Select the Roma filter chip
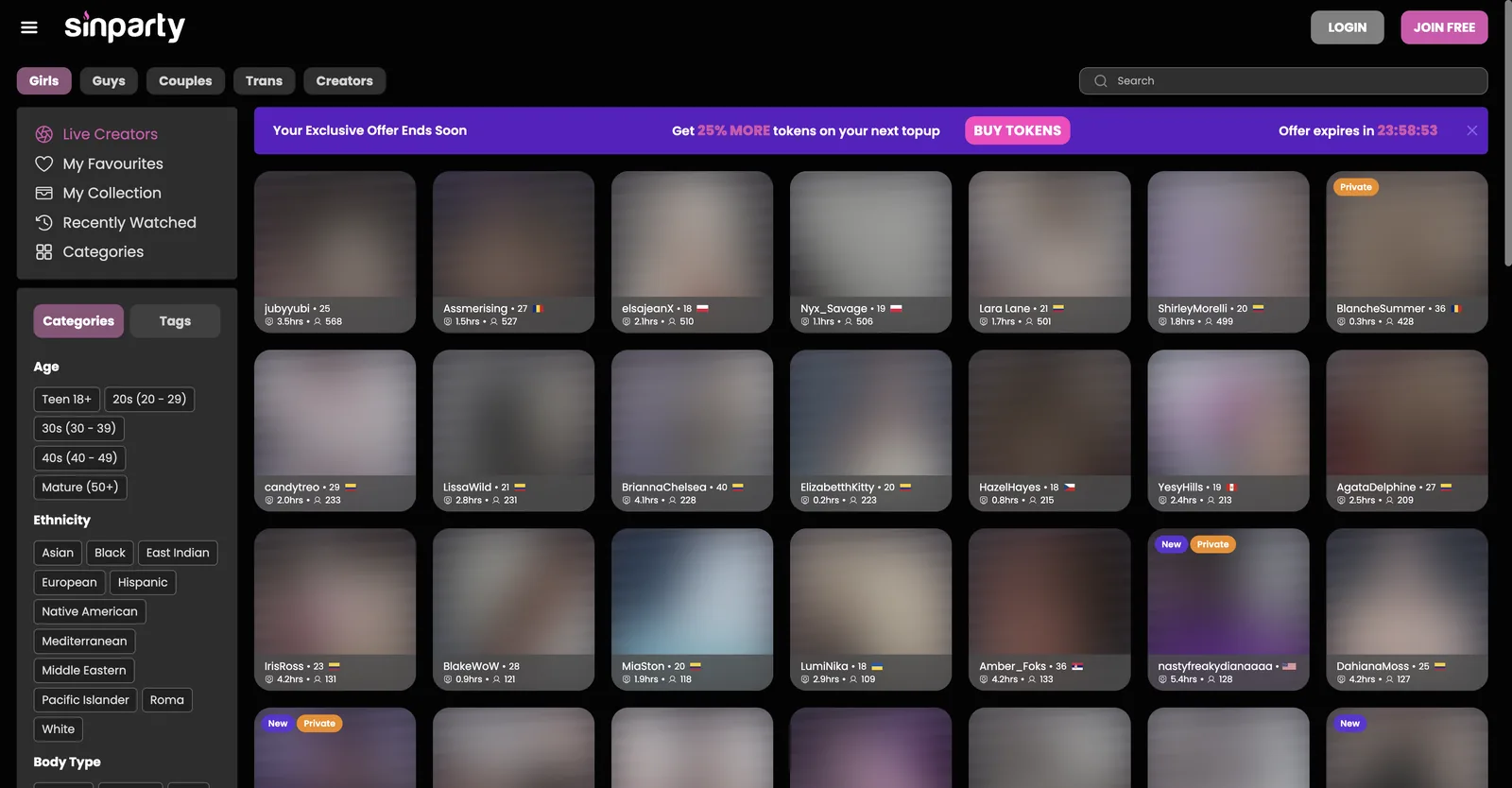 pos(167,700)
